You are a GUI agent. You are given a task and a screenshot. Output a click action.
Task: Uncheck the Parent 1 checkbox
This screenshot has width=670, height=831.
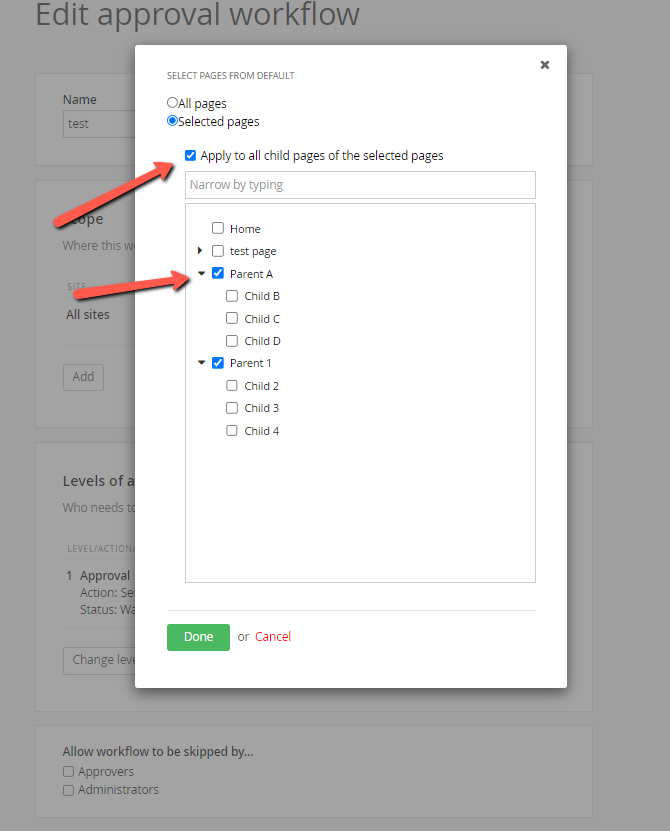pos(218,363)
